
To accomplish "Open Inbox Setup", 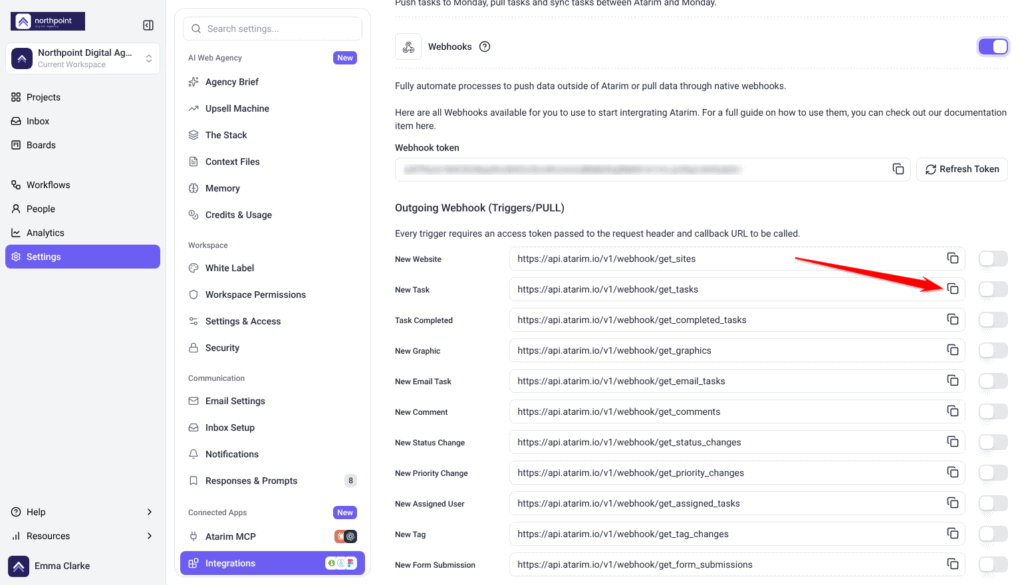I will point(230,428).
